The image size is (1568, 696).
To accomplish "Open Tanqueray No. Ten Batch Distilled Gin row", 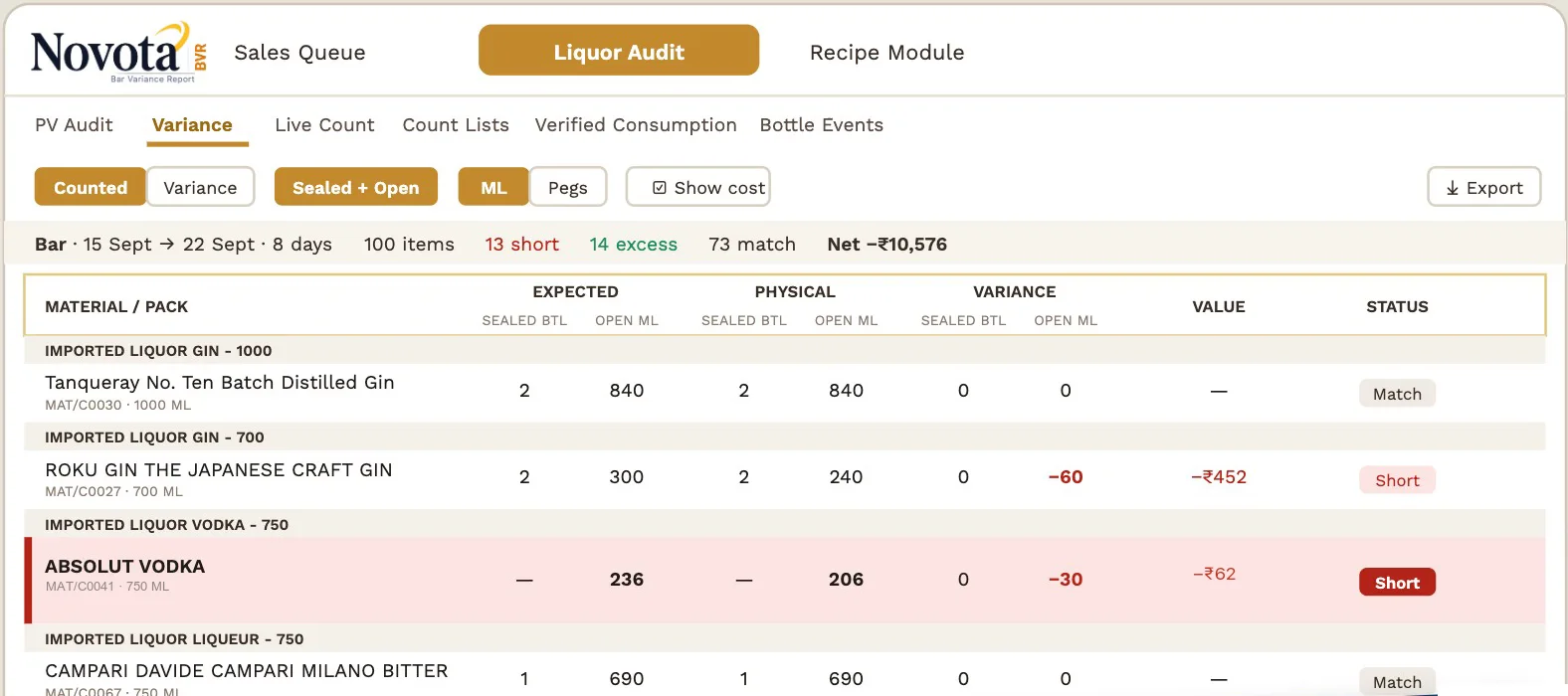I will tap(785, 393).
